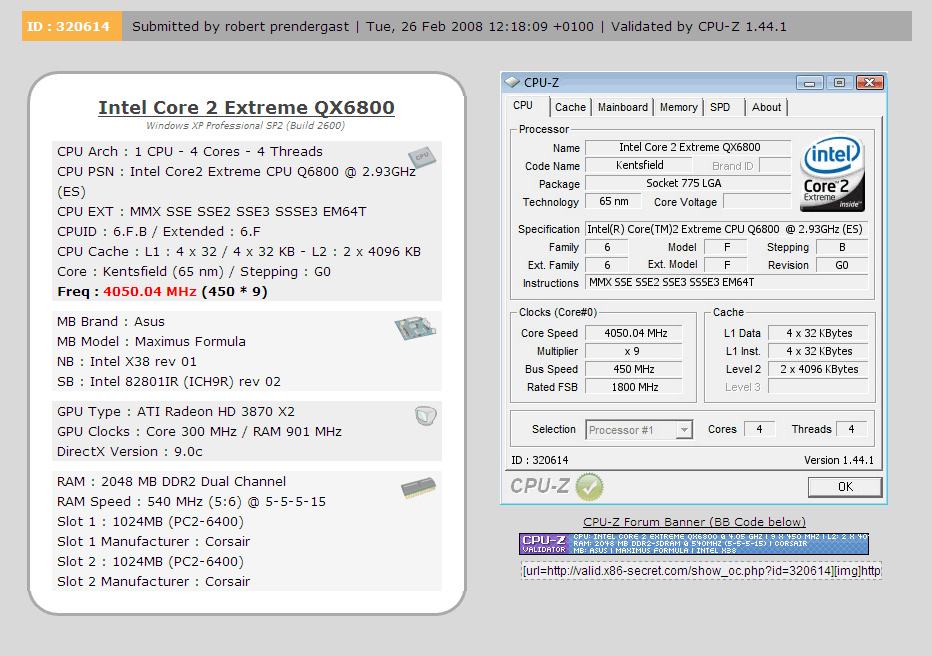932x656 pixels.
Task: Click the Submitted by robert prendergast text
Action: (x=241, y=27)
